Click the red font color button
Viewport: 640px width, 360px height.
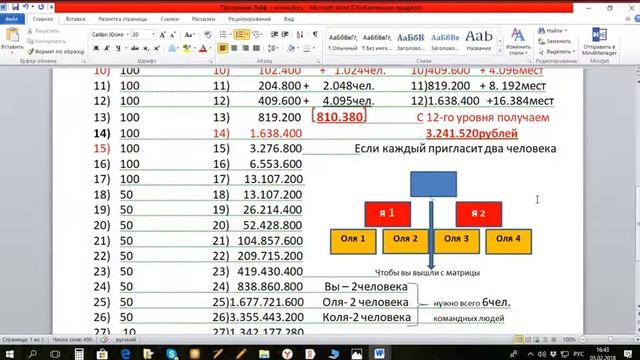point(203,49)
